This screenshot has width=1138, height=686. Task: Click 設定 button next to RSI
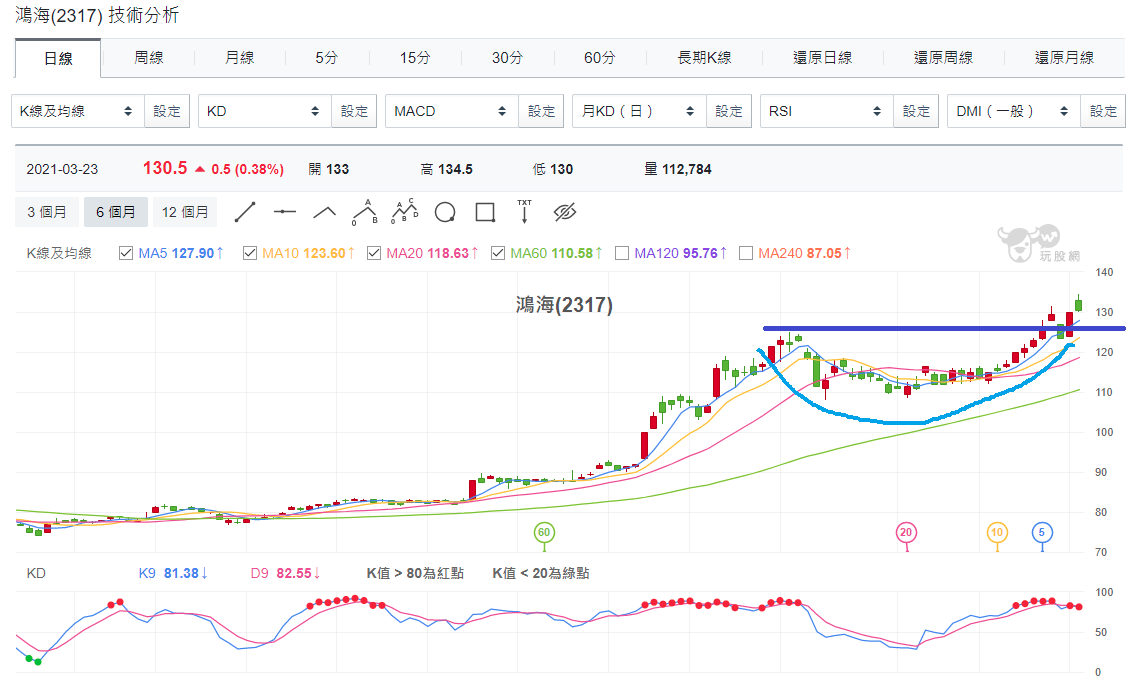916,111
